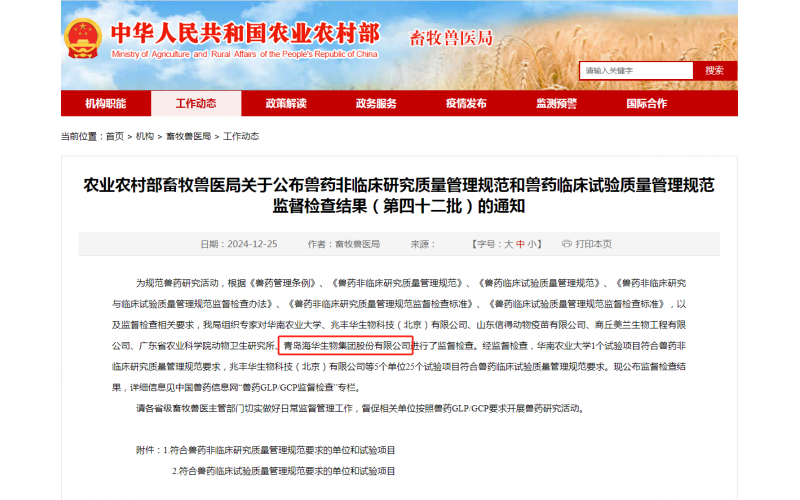Screen dimensions: 800x500
Task: Set font size to 大
Action: [508, 244]
